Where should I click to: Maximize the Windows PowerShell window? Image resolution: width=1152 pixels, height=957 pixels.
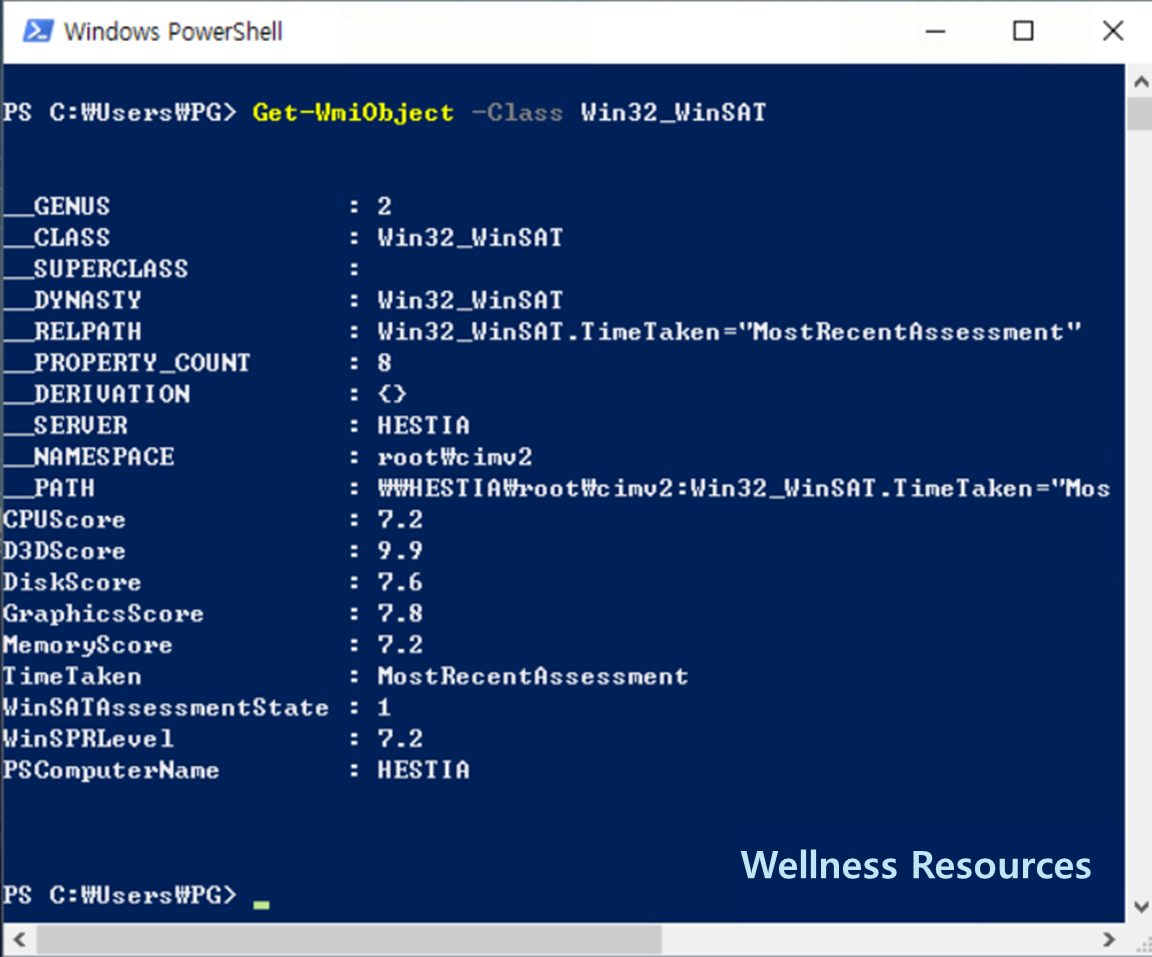[x=1023, y=31]
